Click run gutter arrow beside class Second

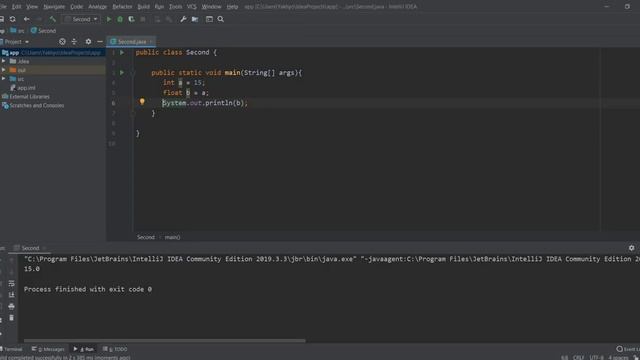point(122,53)
